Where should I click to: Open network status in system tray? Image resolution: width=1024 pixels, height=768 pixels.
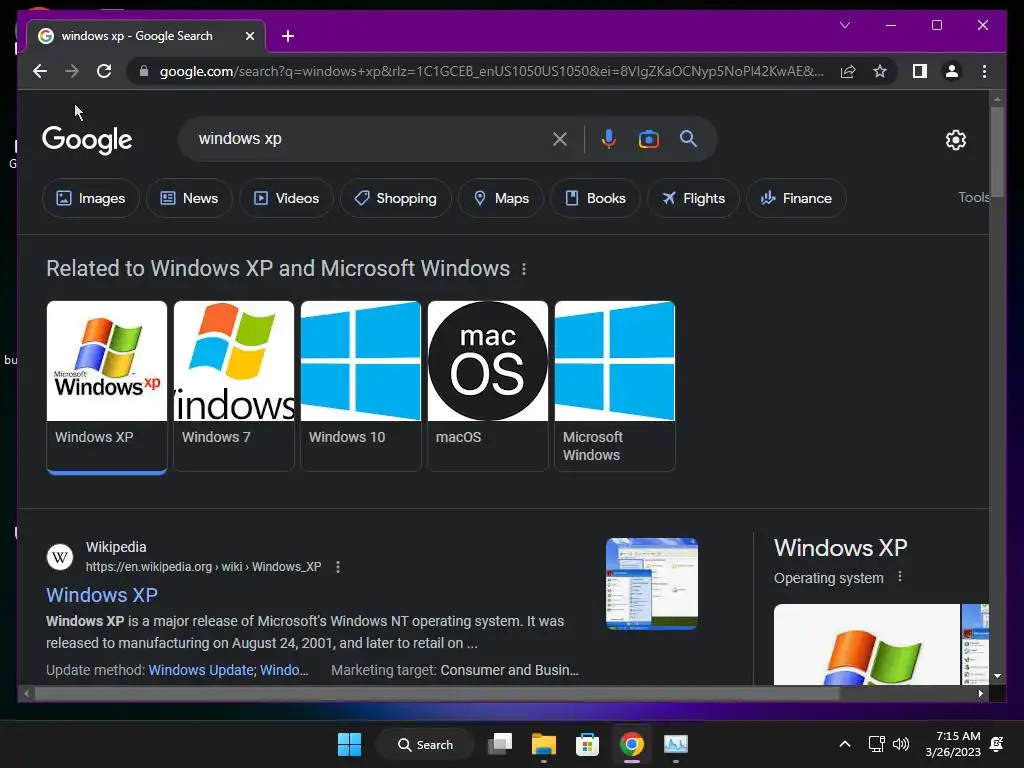pyautogui.click(x=876, y=744)
